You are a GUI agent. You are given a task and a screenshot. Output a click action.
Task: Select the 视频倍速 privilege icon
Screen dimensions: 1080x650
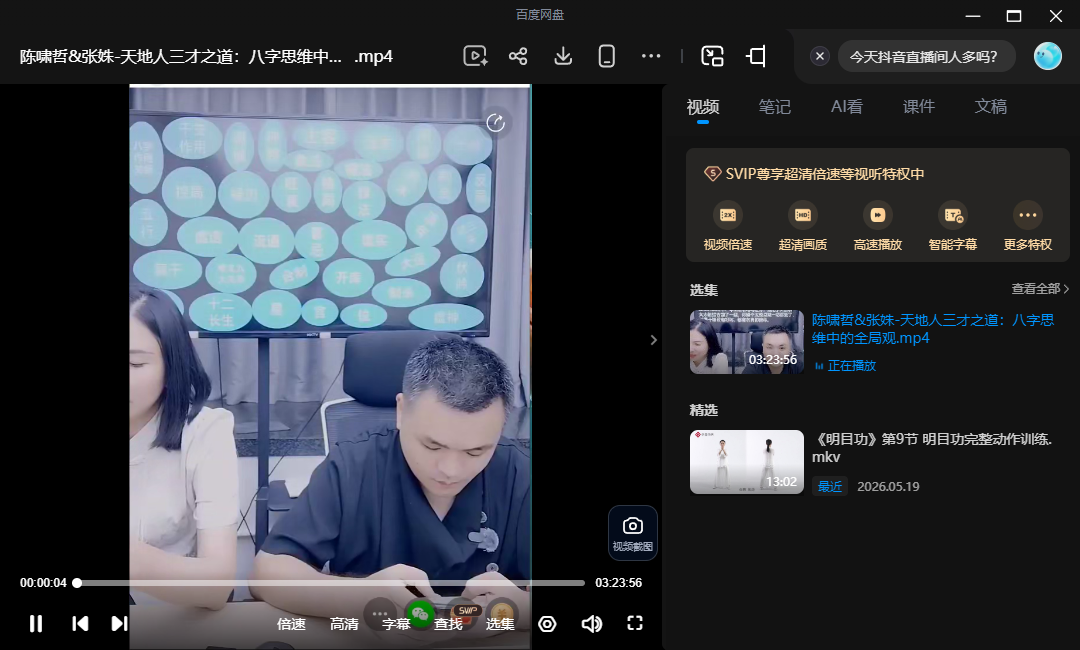(727, 215)
